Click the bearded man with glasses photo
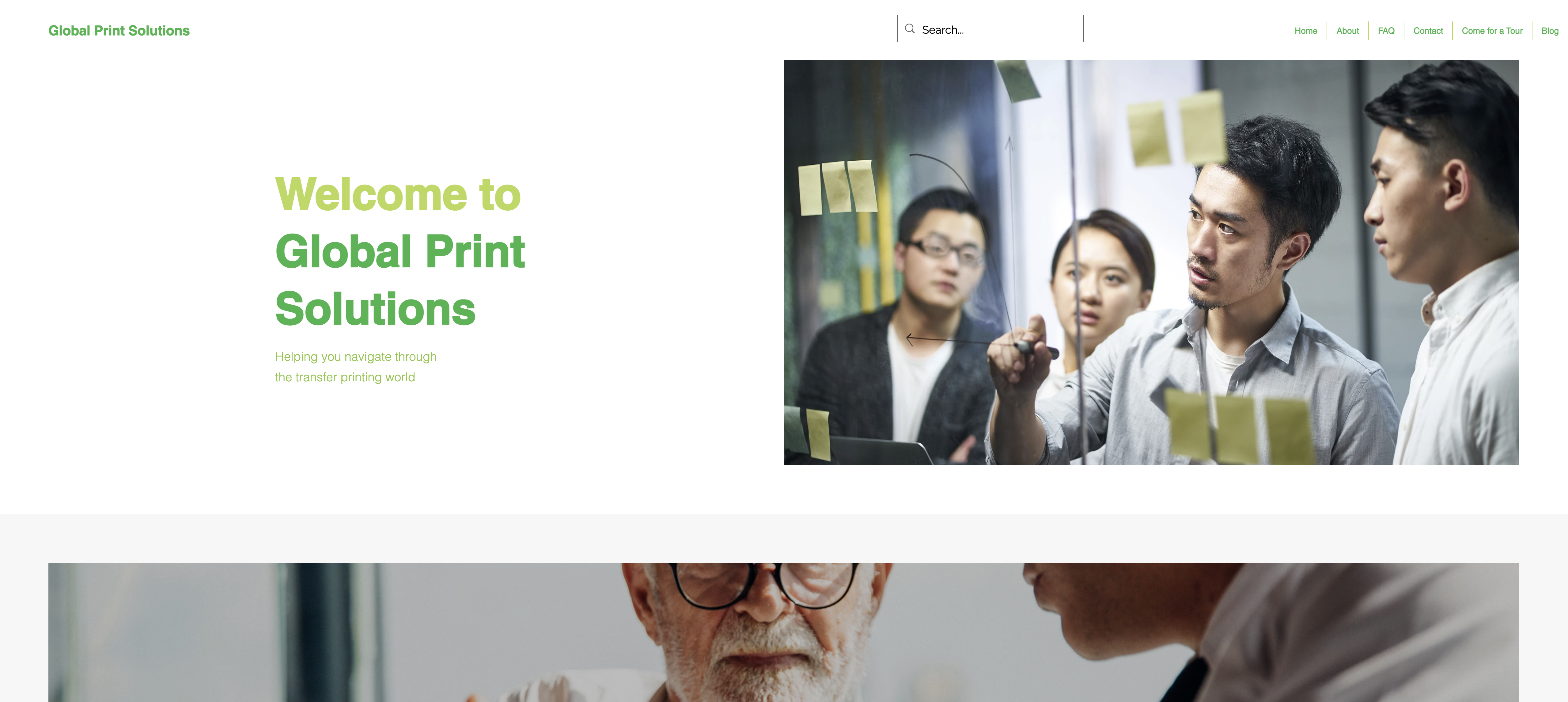Viewport: 1568px width, 702px height. click(783, 632)
